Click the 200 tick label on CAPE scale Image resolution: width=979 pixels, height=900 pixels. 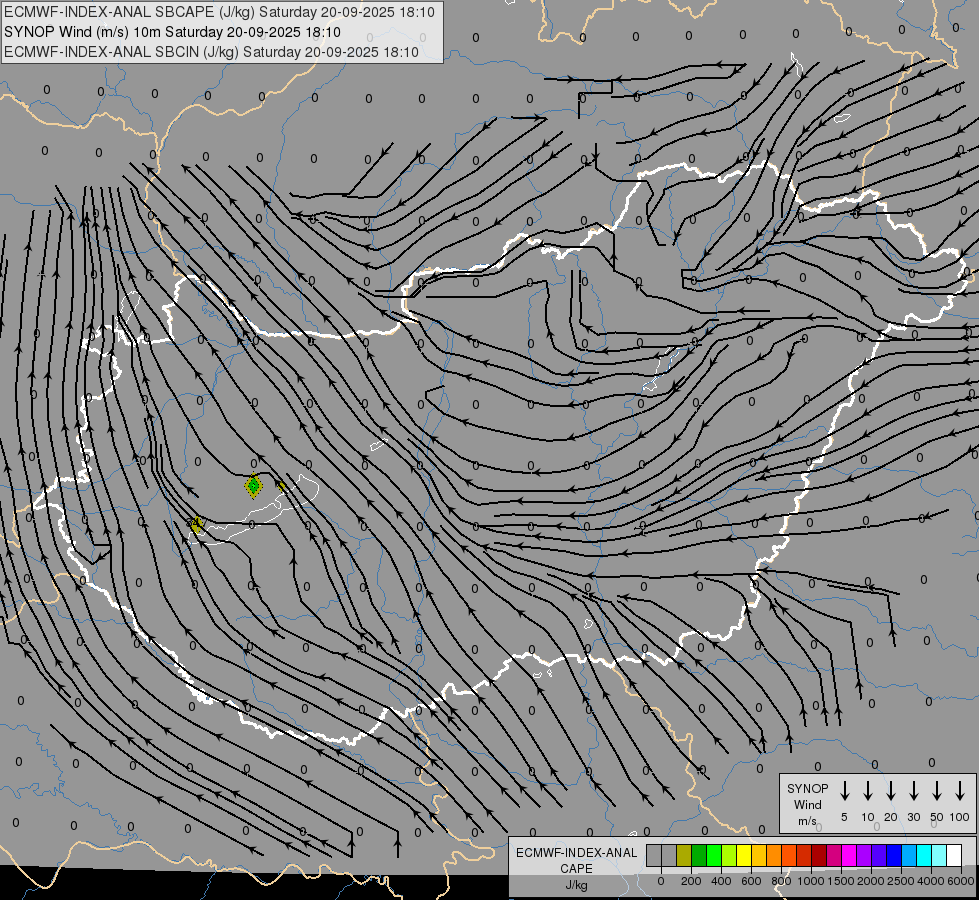pyautogui.click(x=691, y=881)
